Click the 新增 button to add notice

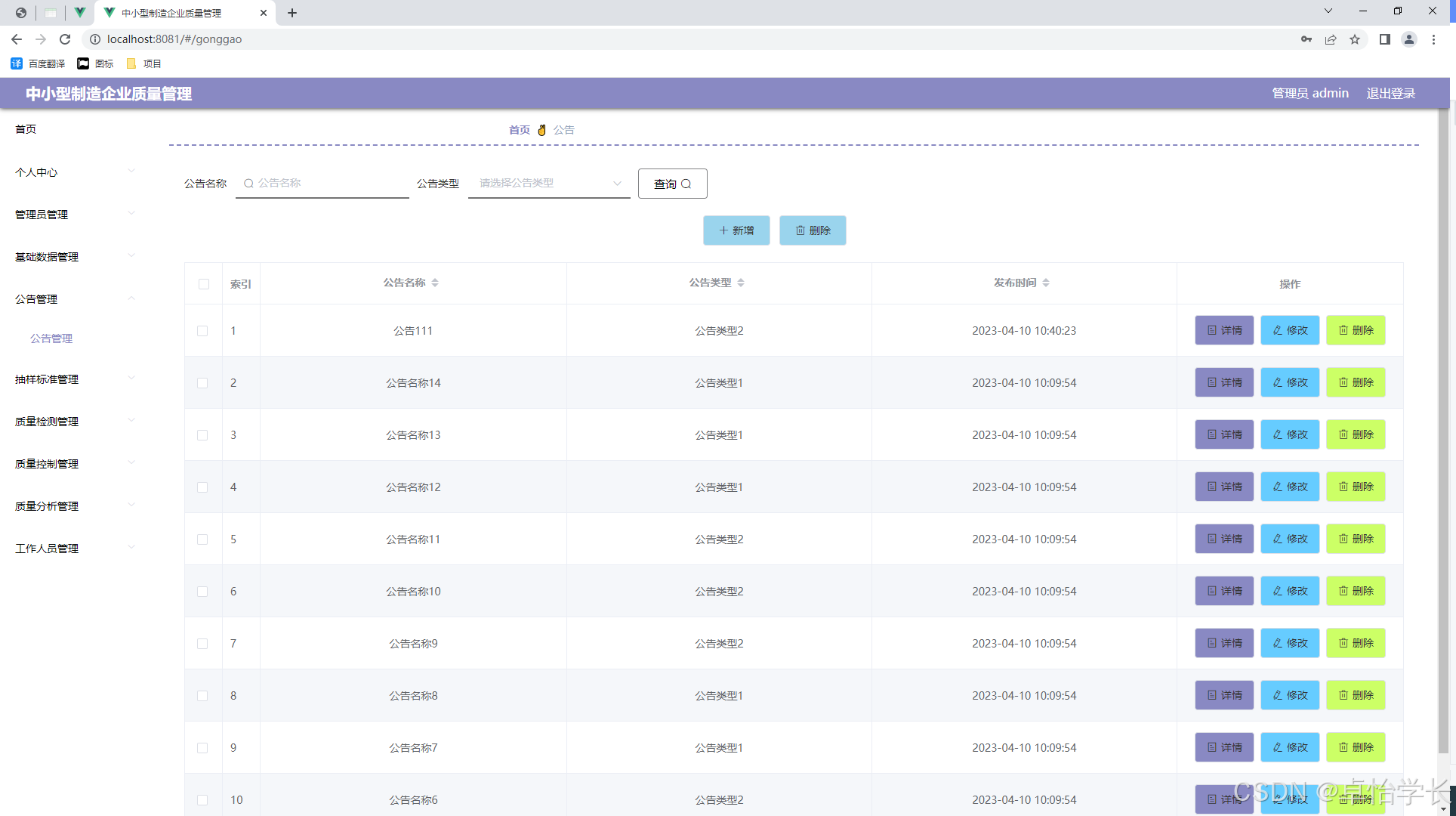[736, 230]
